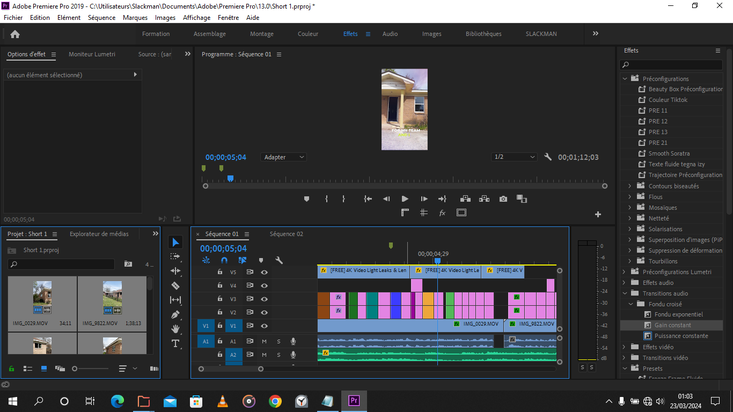Select the Fondu exponentiel transition

[678, 314]
